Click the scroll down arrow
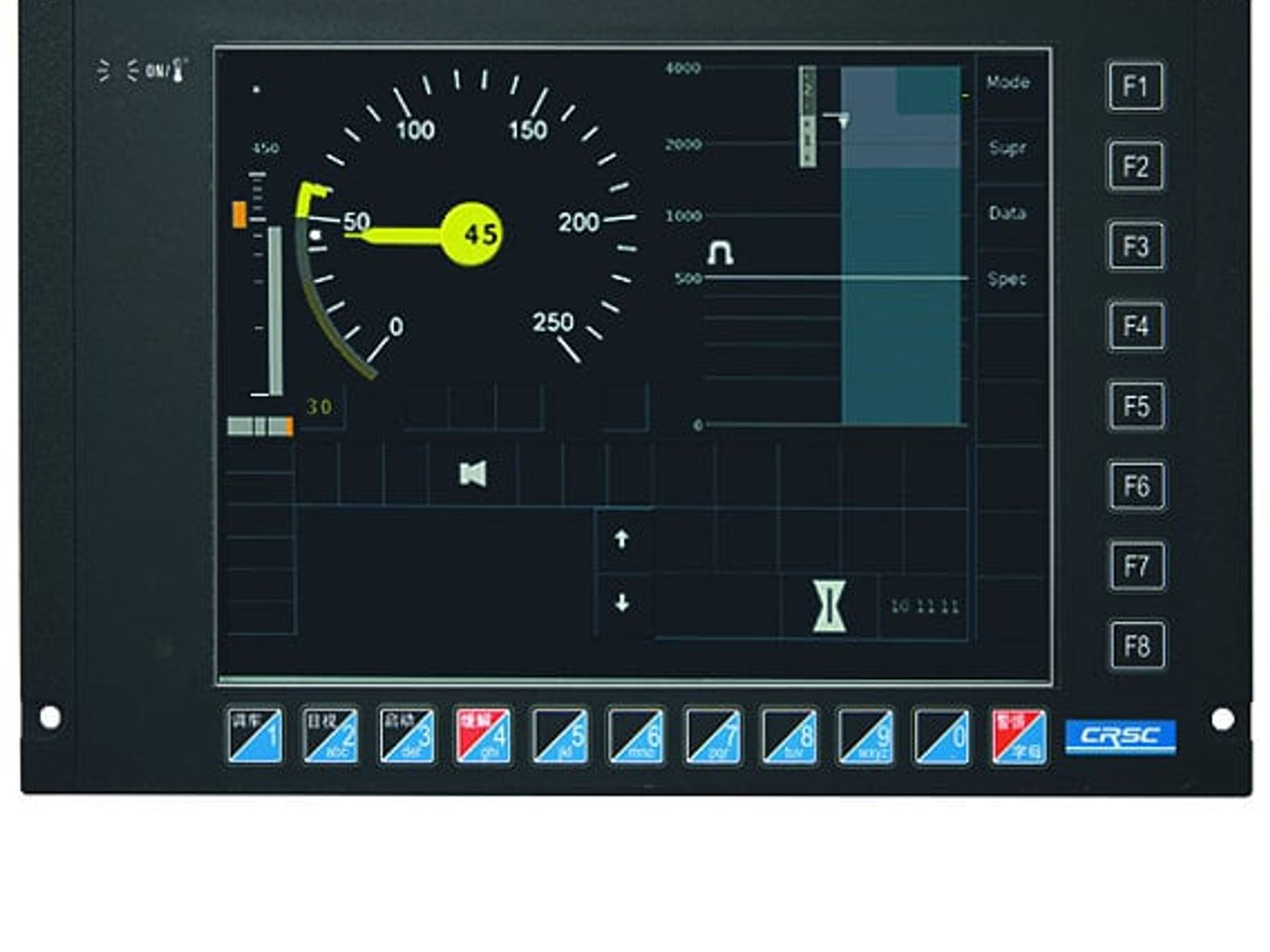 click(x=622, y=603)
